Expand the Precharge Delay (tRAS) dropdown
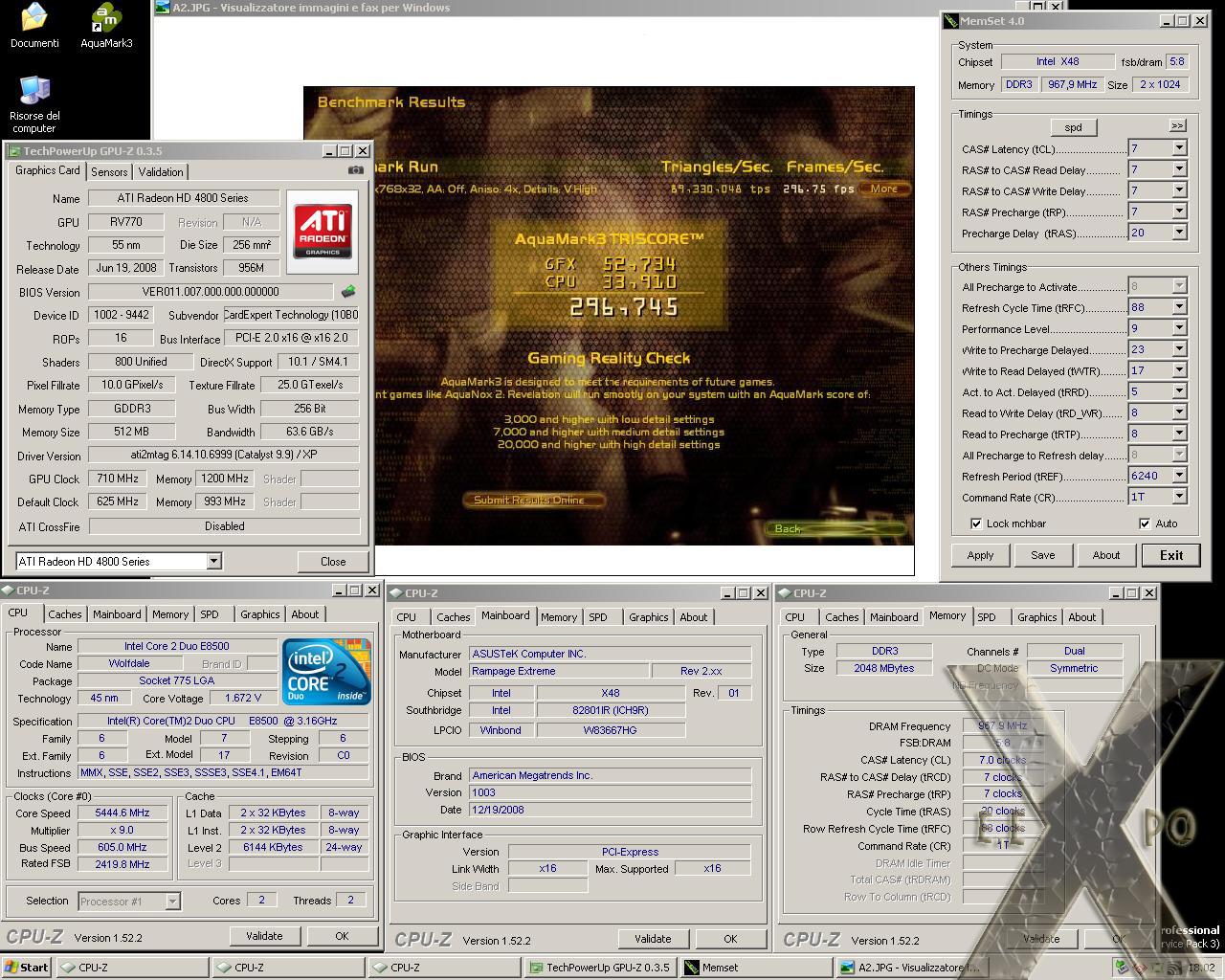This screenshot has height=980, width=1225. pos(1179,233)
